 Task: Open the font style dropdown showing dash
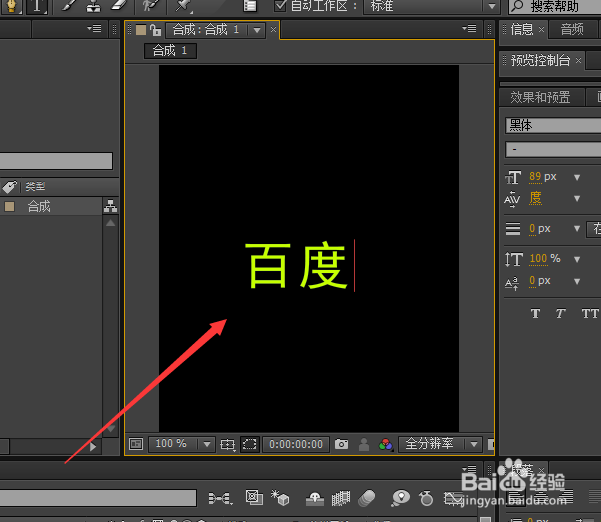(x=553, y=149)
